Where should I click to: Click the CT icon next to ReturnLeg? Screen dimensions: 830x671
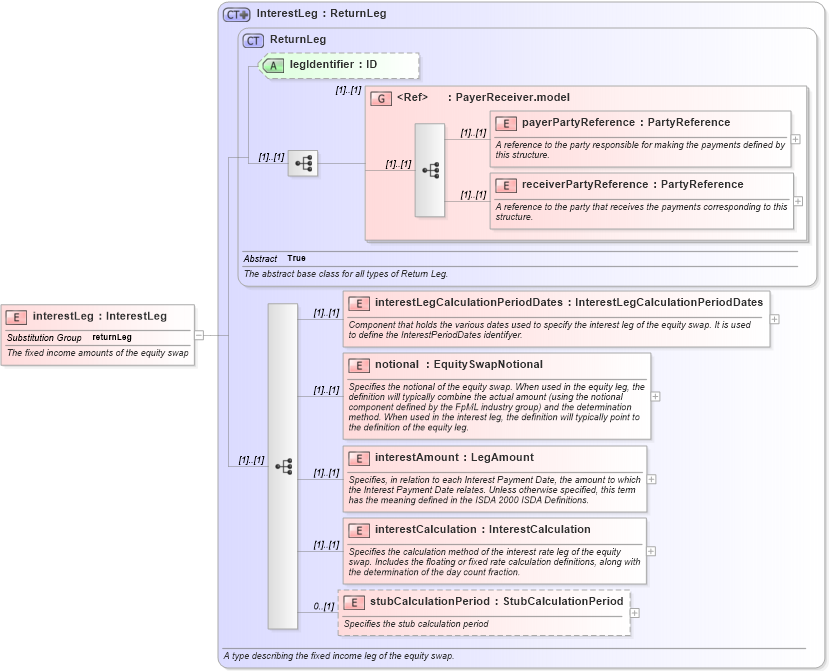(253, 41)
